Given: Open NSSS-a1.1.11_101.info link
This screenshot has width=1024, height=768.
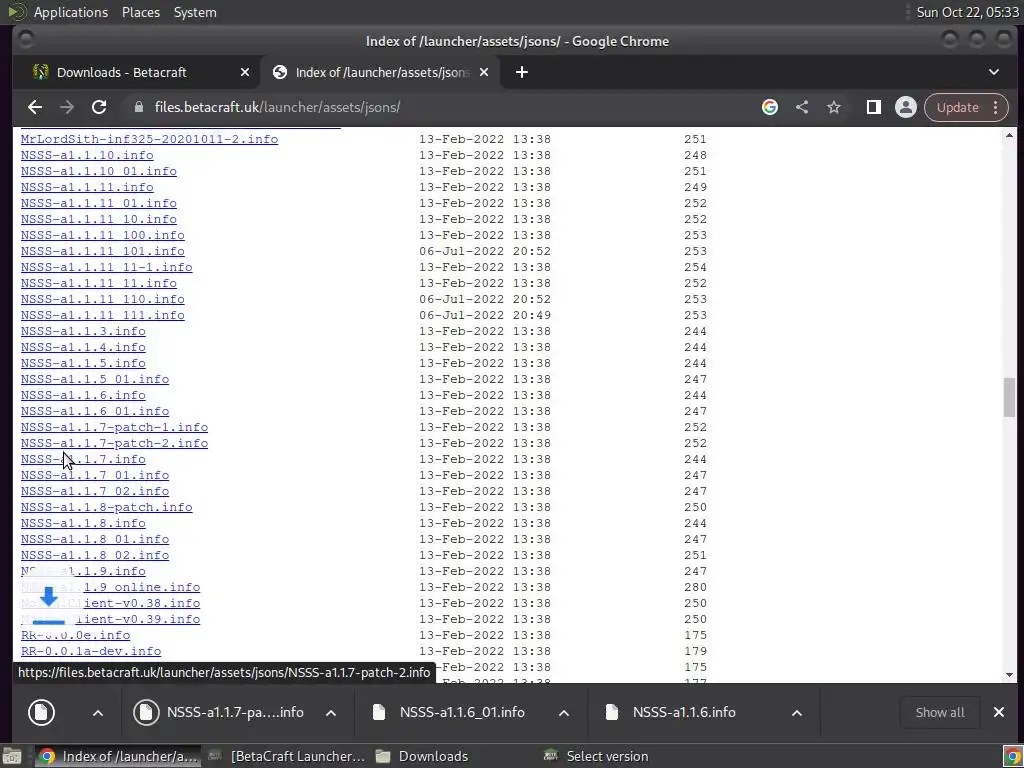Looking at the screenshot, I should point(103,251).
